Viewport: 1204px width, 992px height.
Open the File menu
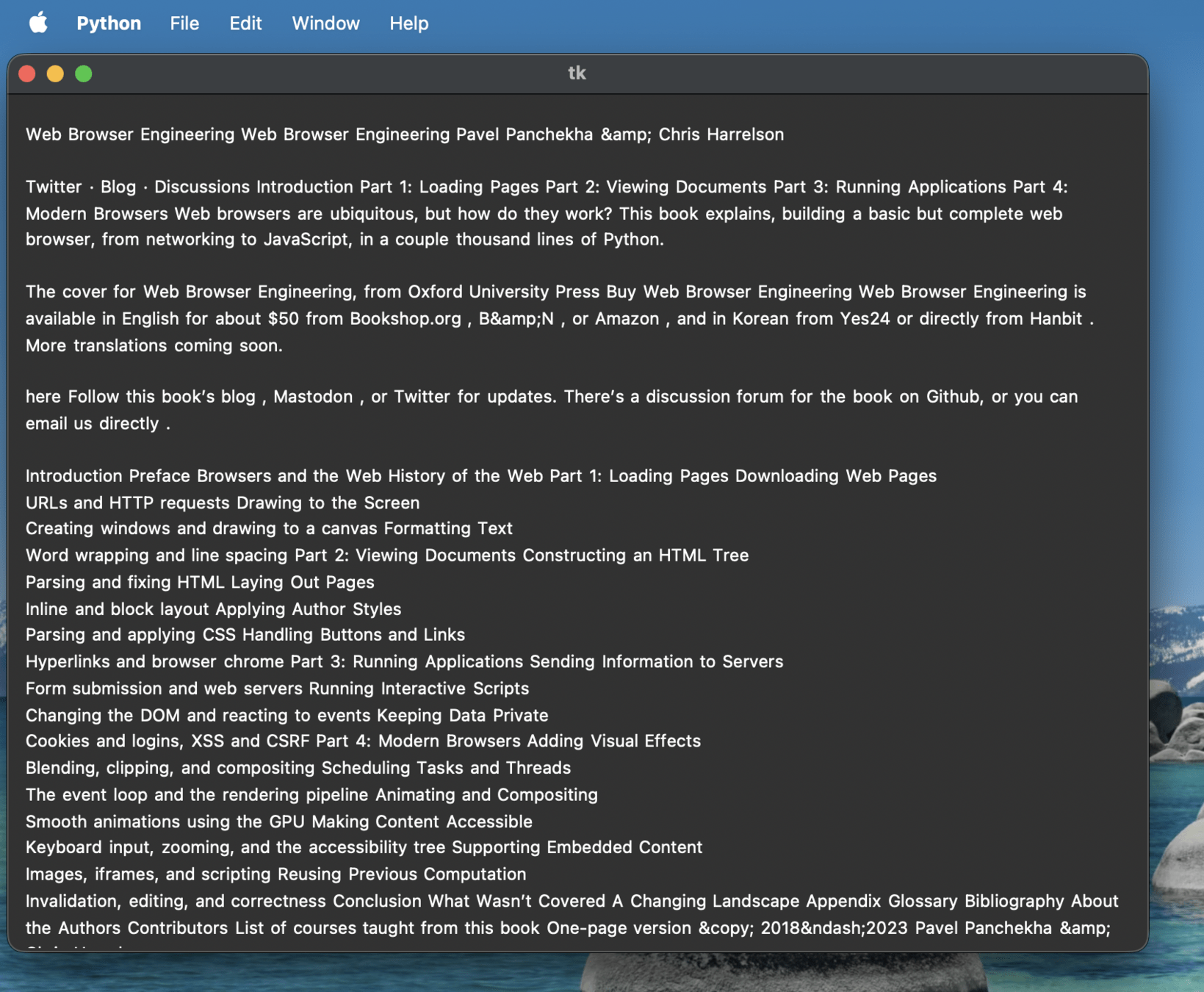[x=184, y=24]
